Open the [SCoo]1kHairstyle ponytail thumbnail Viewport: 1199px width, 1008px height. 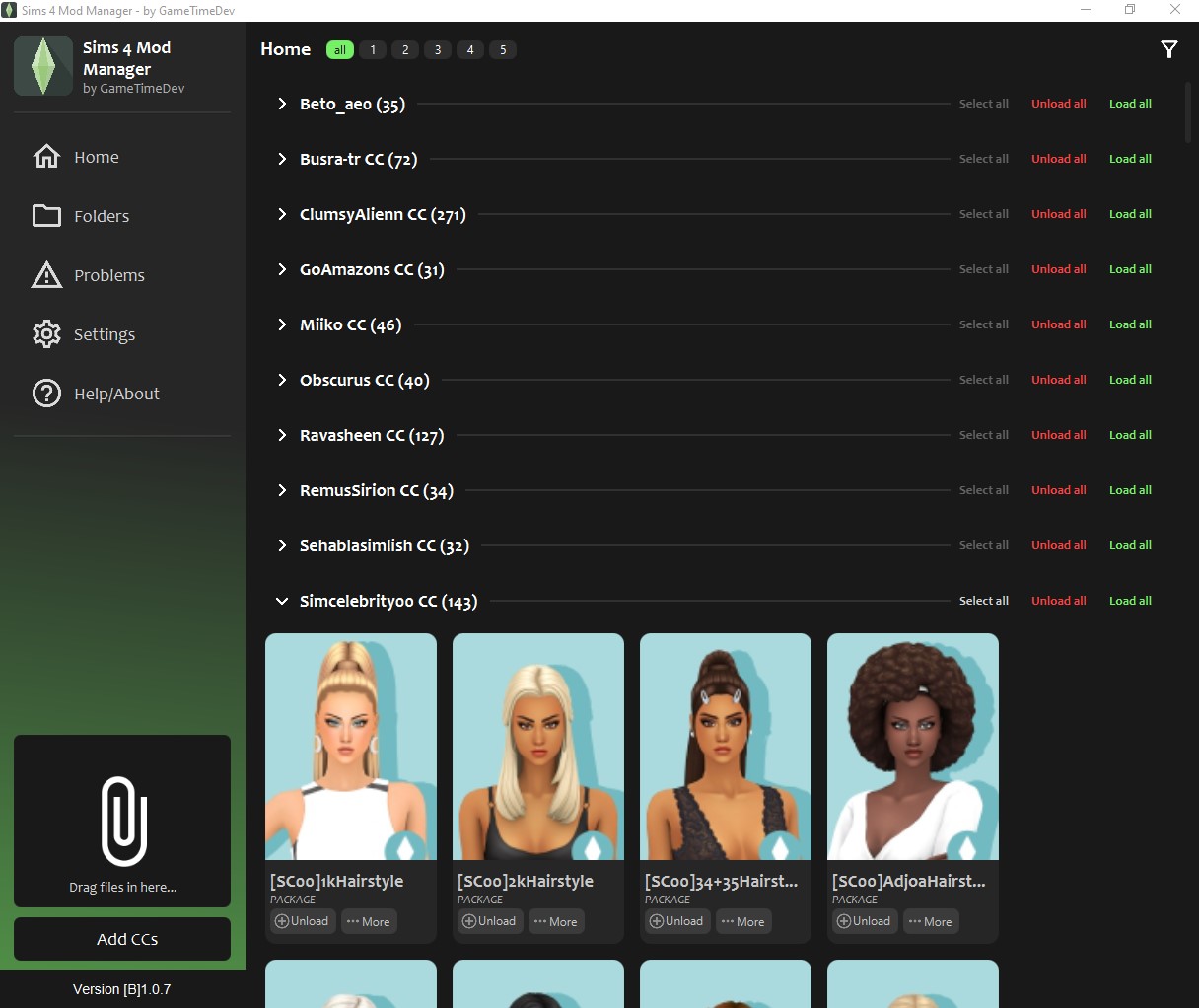(351, 747)
